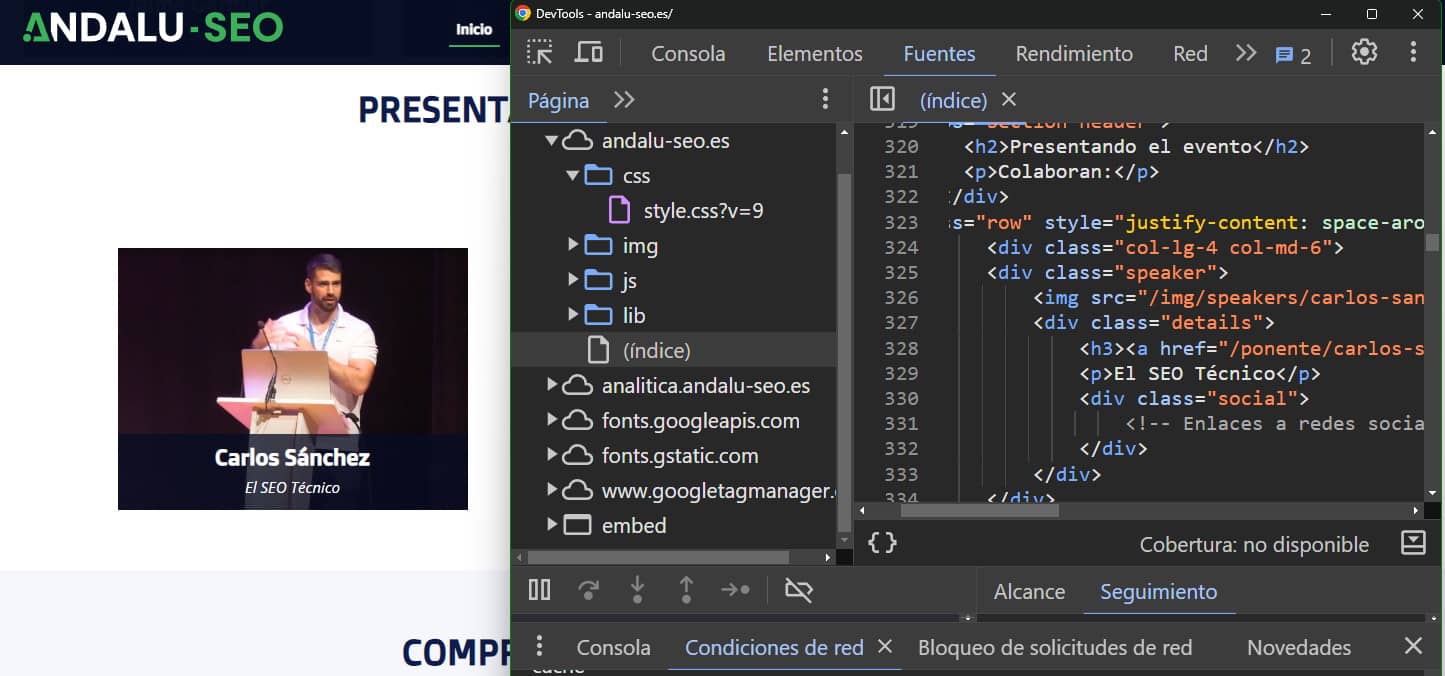This screenshot has height=676, width=1445.
Task: Hide the navigator sidebar panel icon
Action: click(882, 99)
